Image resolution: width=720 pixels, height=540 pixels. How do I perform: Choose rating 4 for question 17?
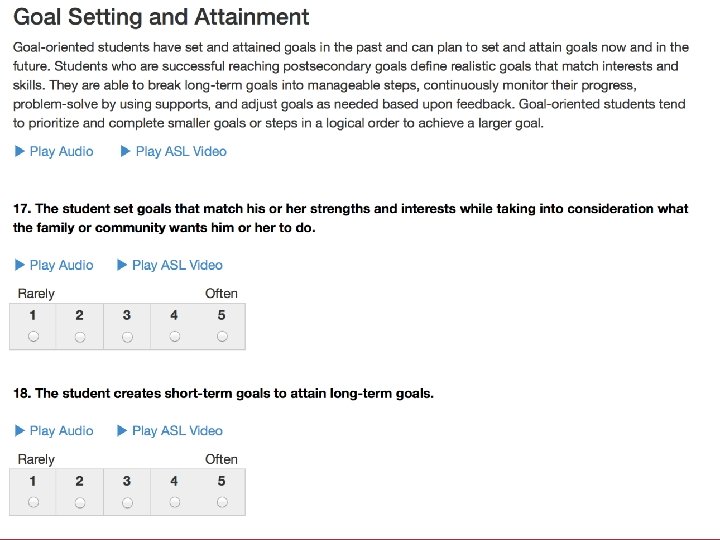(x=174, y=337)
